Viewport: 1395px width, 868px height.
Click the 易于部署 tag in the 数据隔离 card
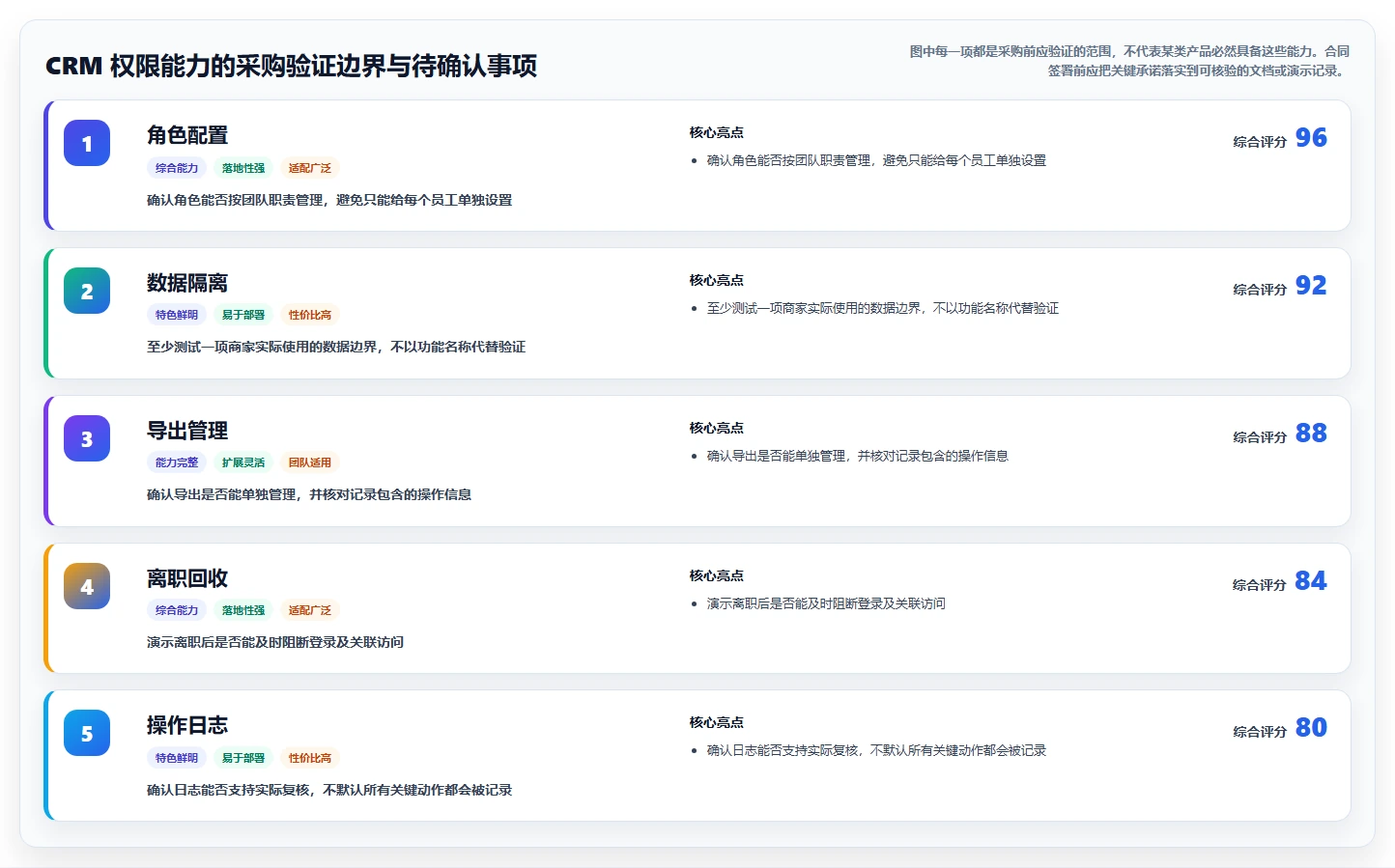pos(243,315)
